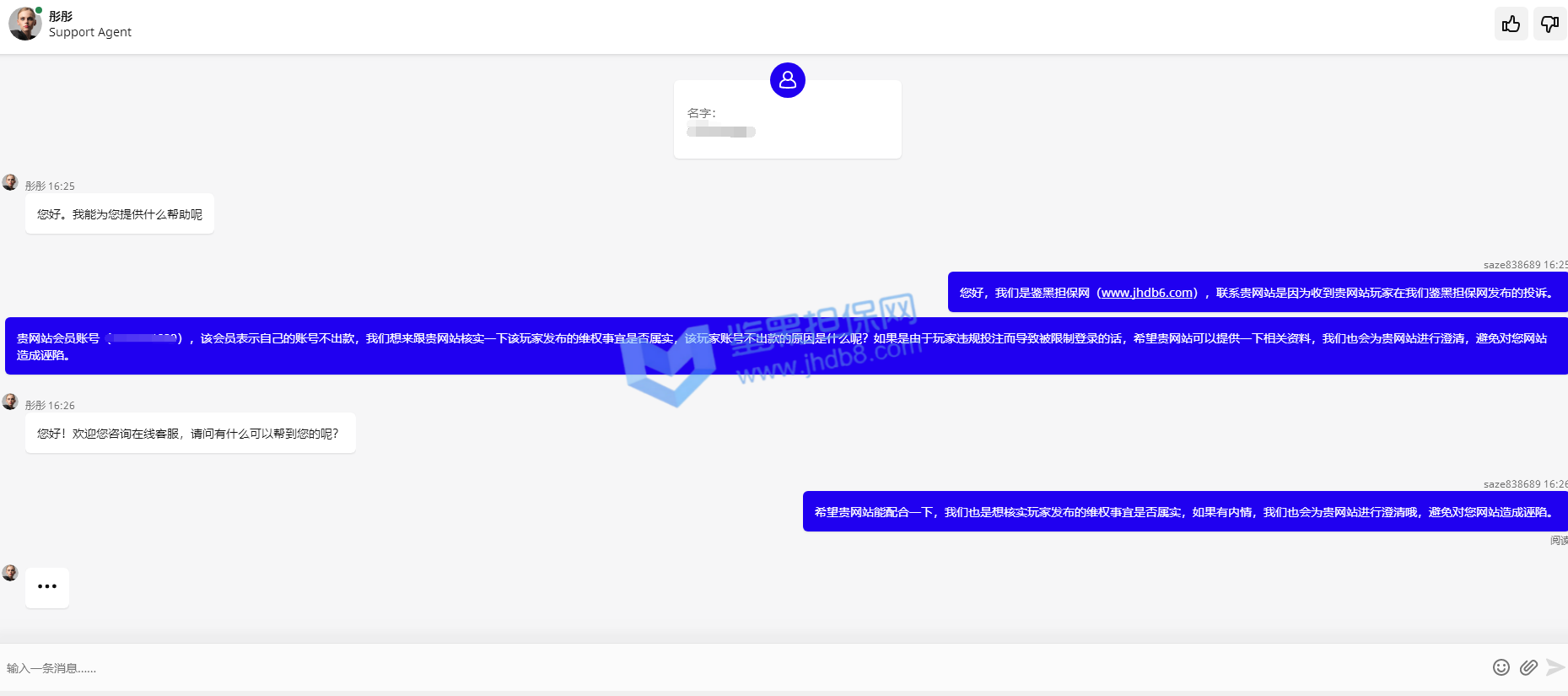This screenshot has width=1568, height=696.
Task: Click agent avatar next to typing indicator
Action: pos(10,573)
